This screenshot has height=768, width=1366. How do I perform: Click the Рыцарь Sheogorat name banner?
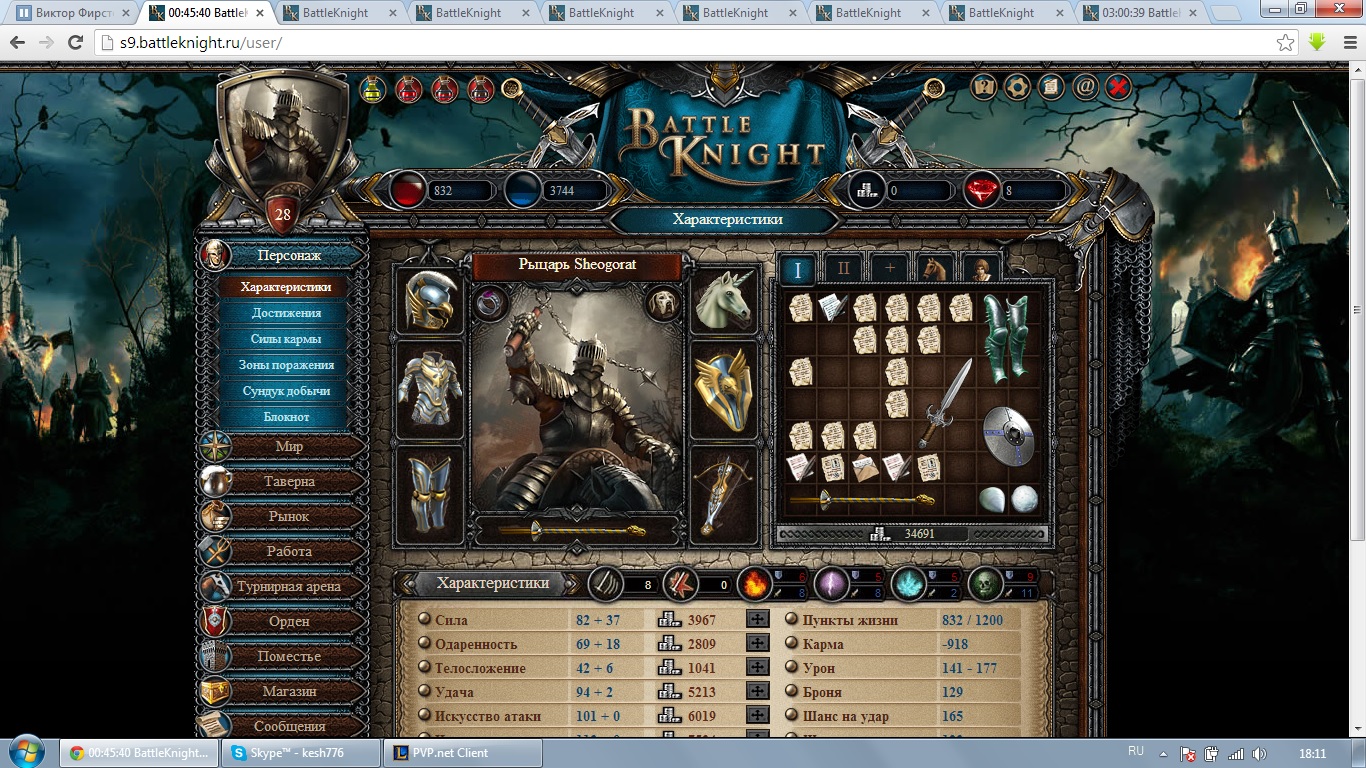click(x=577, y=266)
